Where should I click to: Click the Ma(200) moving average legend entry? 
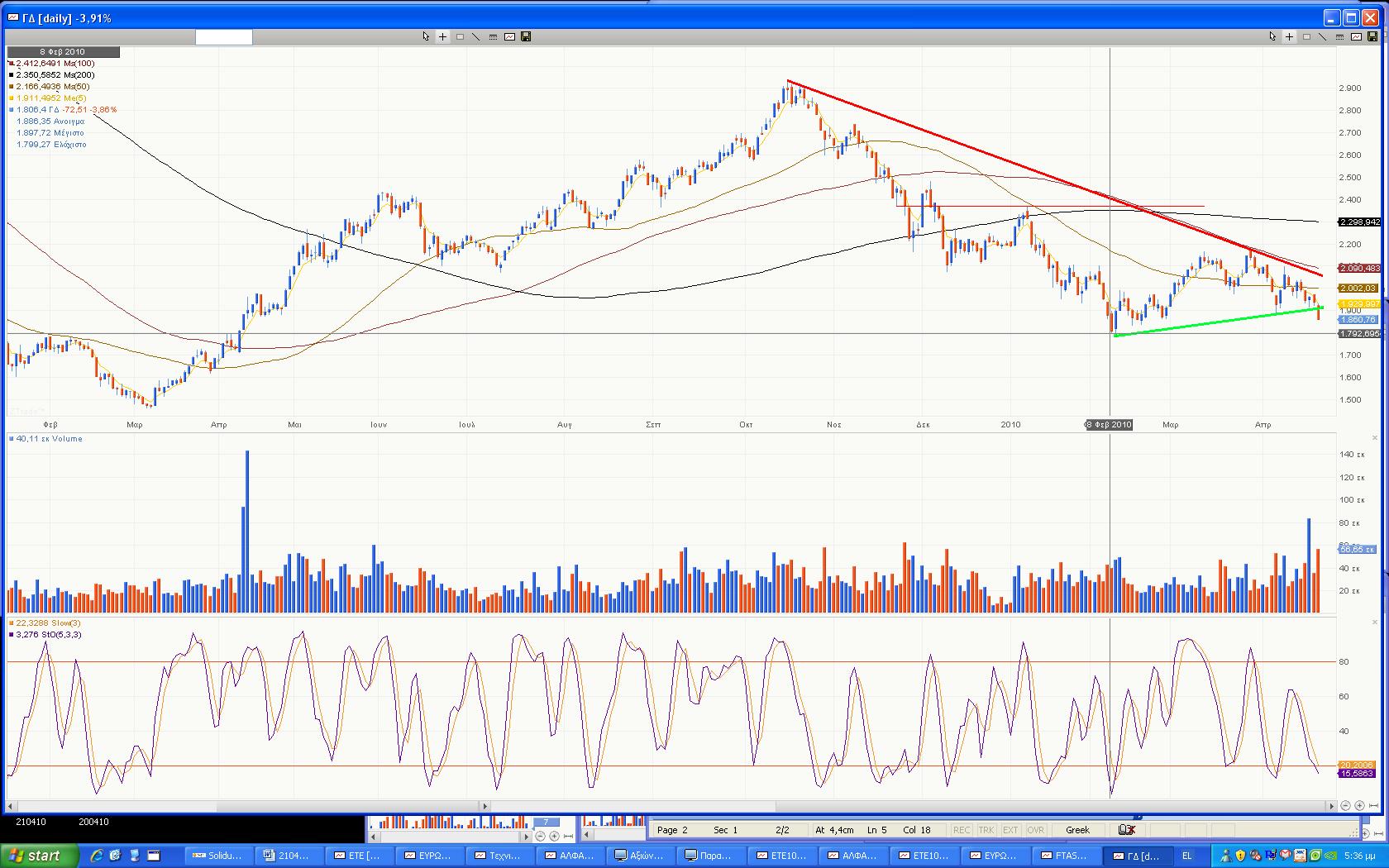pos(55,75)
